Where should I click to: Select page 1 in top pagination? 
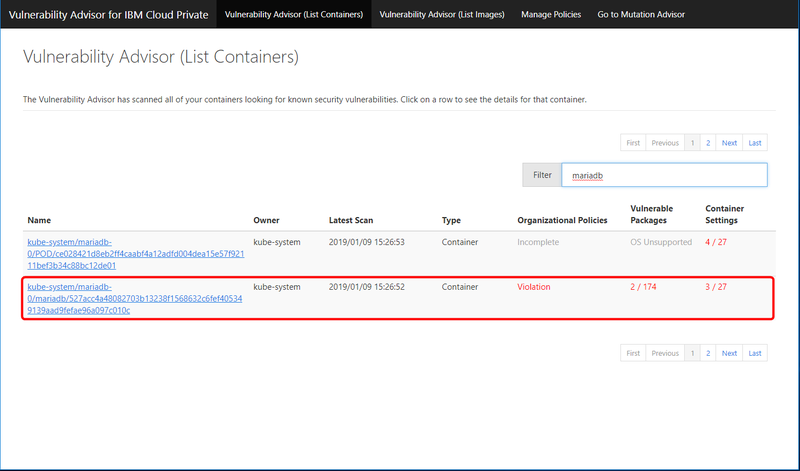coord(692,143)
